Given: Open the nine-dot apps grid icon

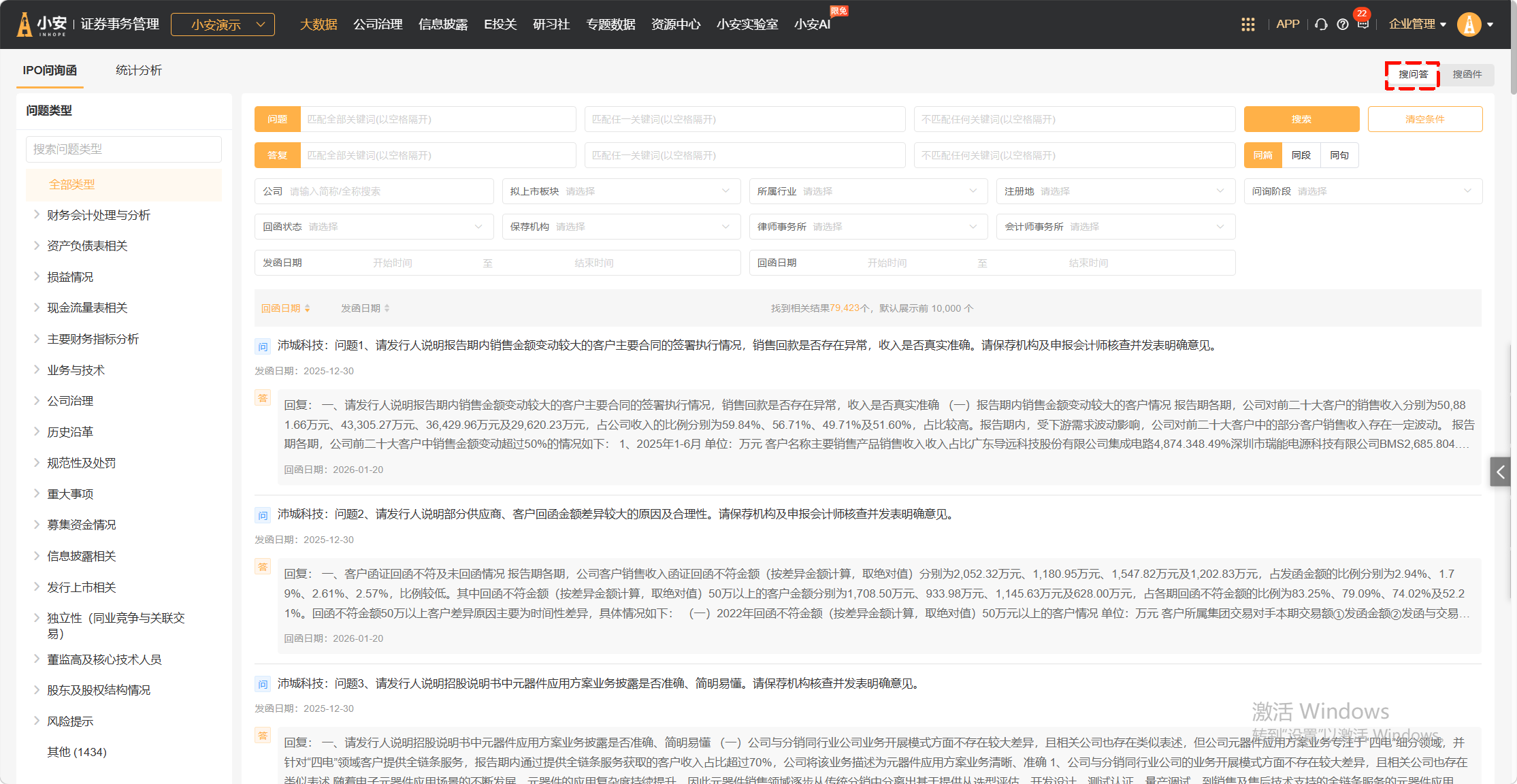Looking at the screenshot, I should [1247, 24].
